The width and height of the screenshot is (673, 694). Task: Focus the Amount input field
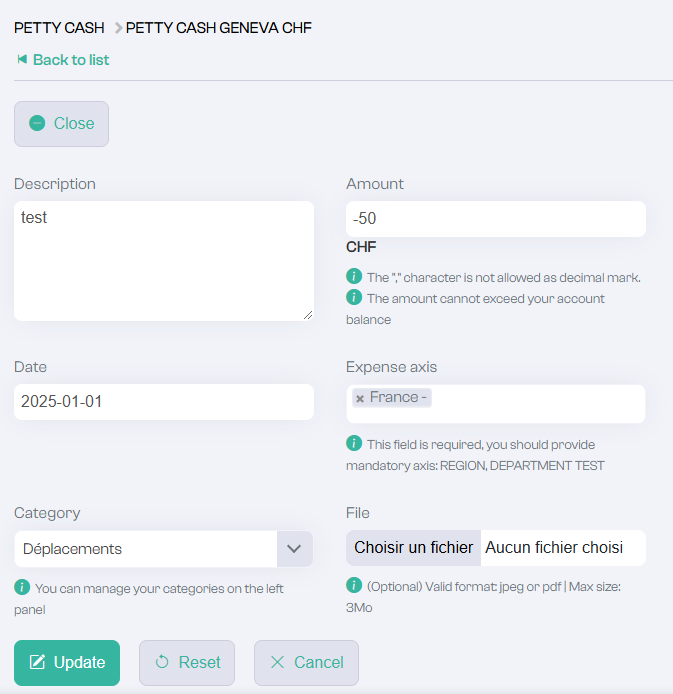pyautogui.click(x=496, y=219)
